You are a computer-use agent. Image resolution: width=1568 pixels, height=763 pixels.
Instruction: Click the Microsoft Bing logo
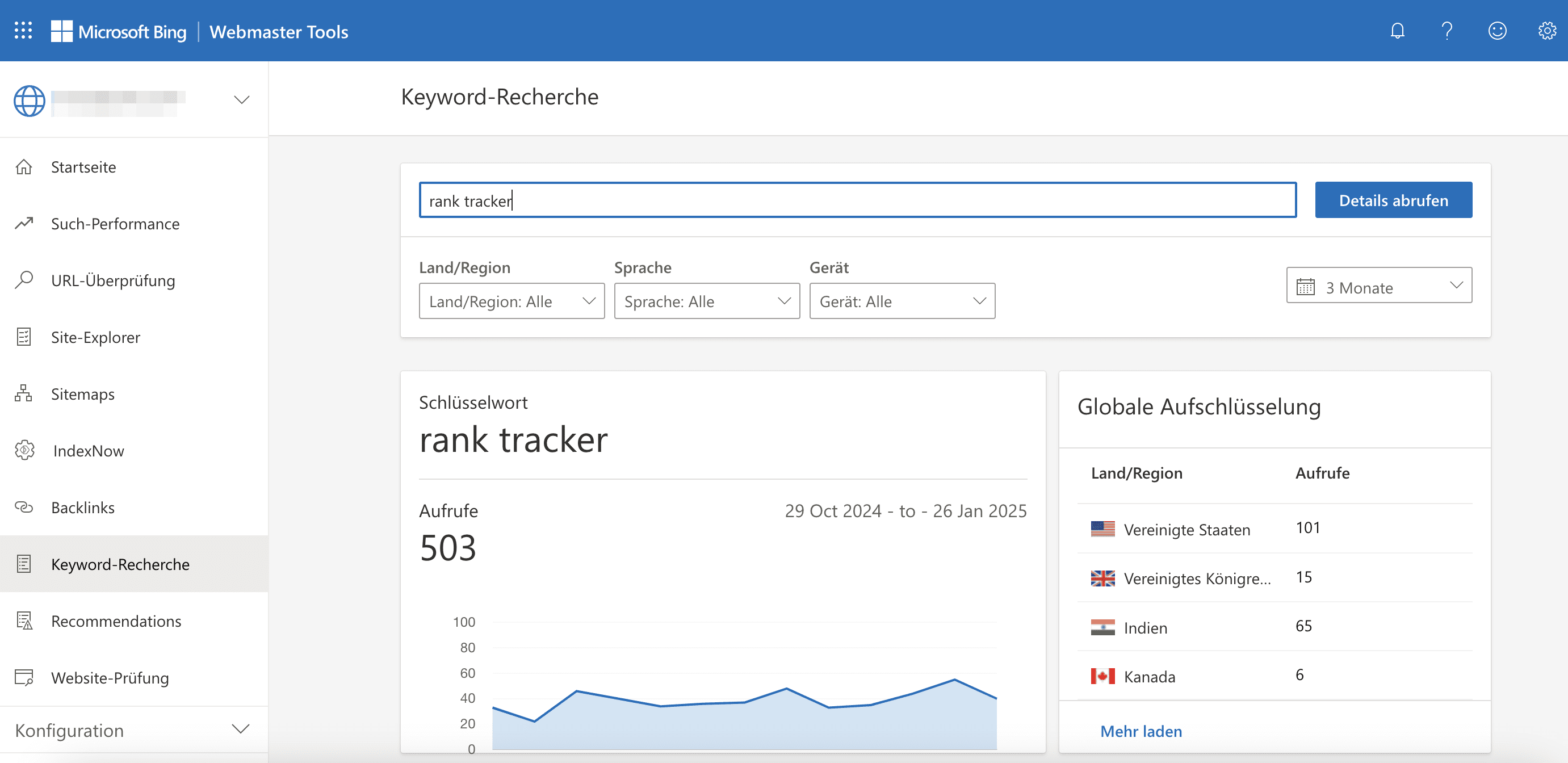(x=119, y=31)
